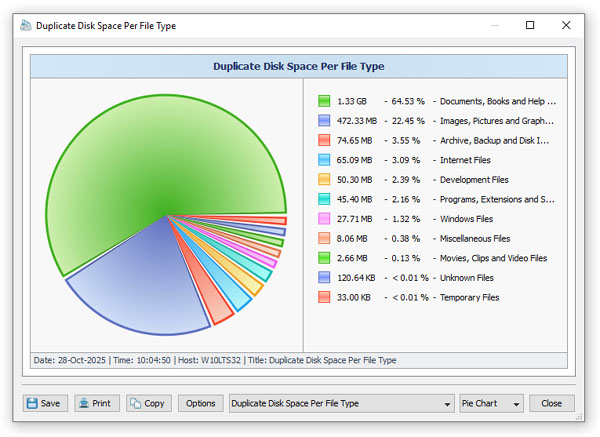Click the Copy button pages icon
The height and width of the screenshot is (437, 600).
pyautogui.click(x=135, y=403)
